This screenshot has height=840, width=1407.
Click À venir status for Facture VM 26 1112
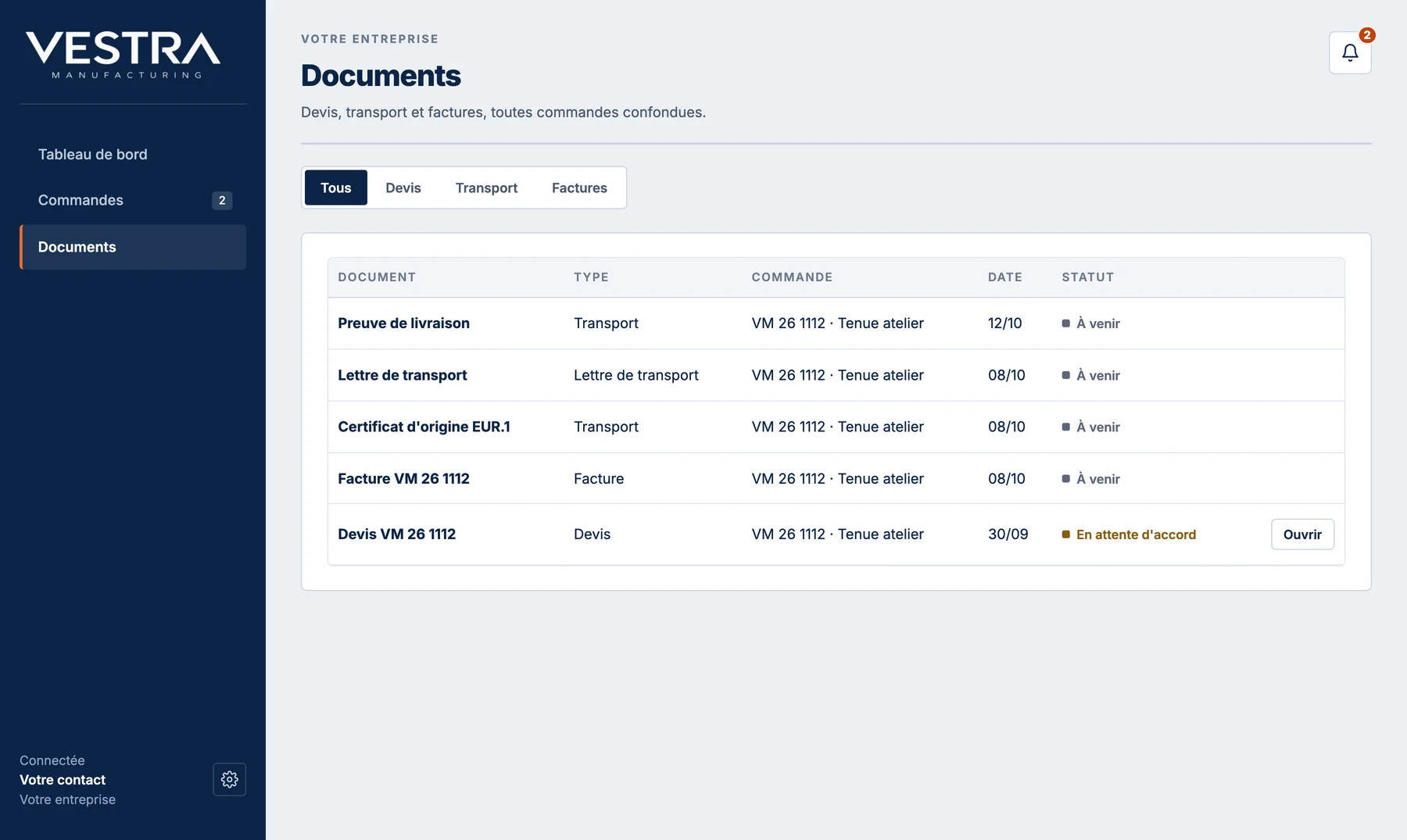pos(1090,479)
